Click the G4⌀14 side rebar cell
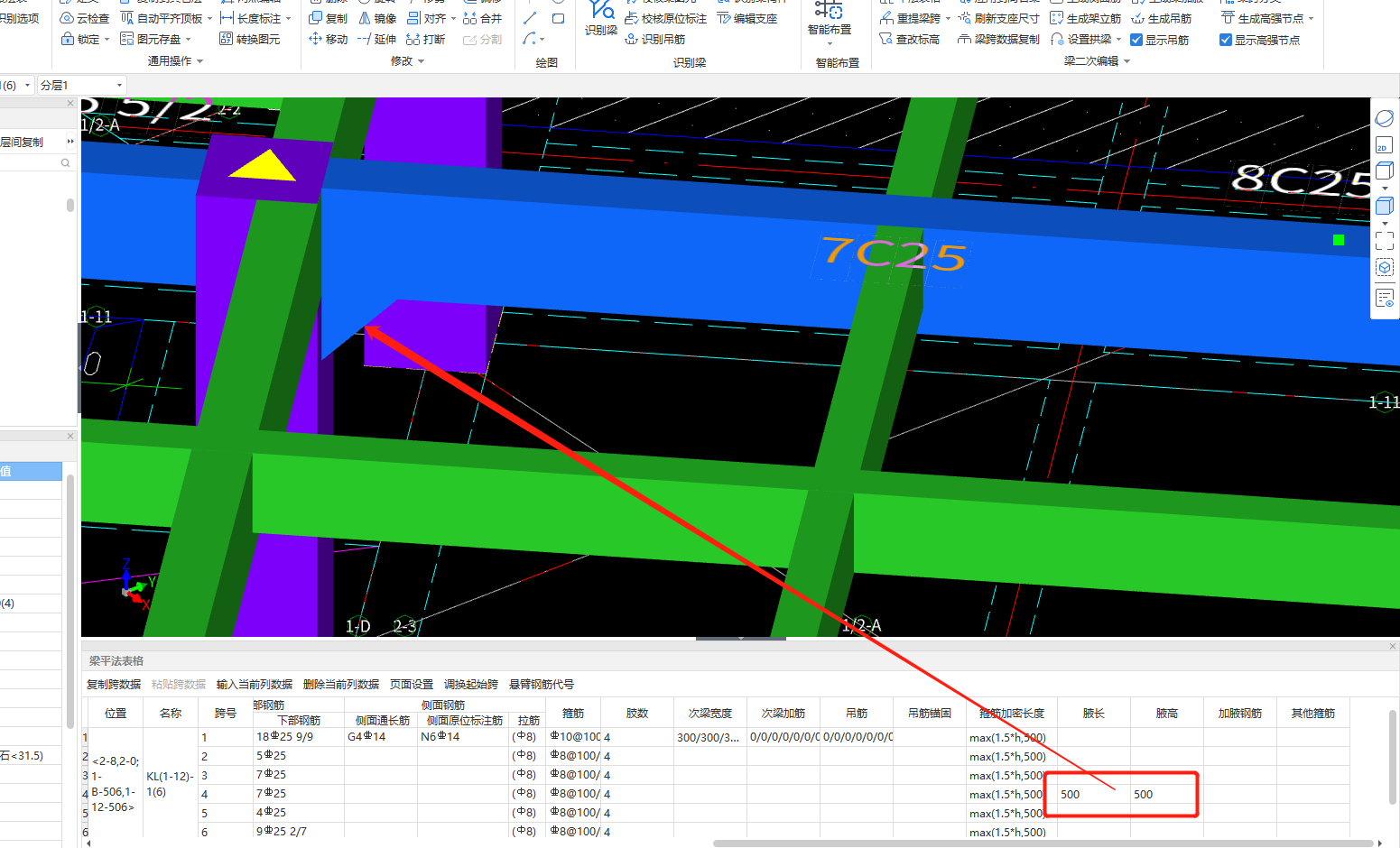The height and width of the screenshot is (848, 1400). (381, 737)
